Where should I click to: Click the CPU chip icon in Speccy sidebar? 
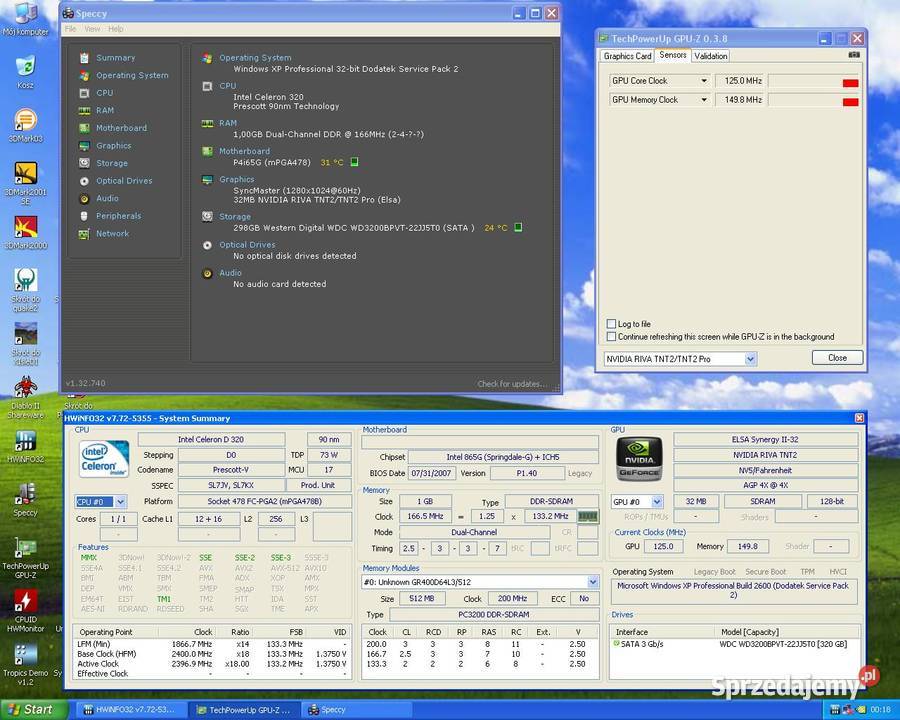point(84,93)
